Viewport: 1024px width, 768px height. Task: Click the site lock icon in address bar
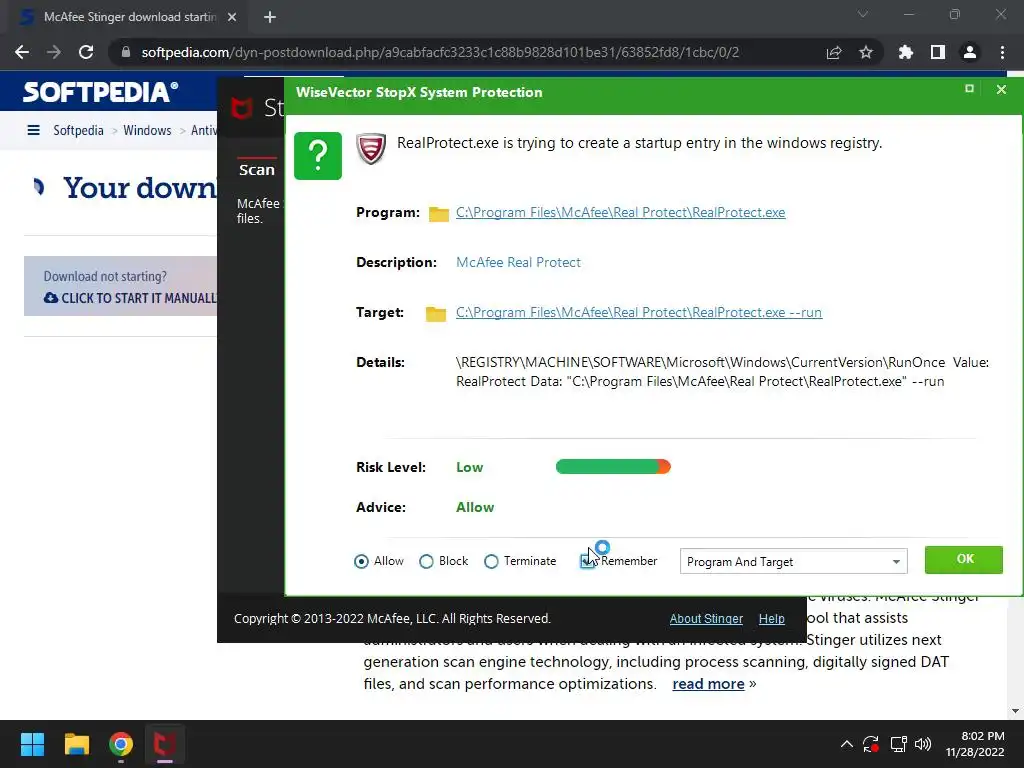click(x=126, y=52)
